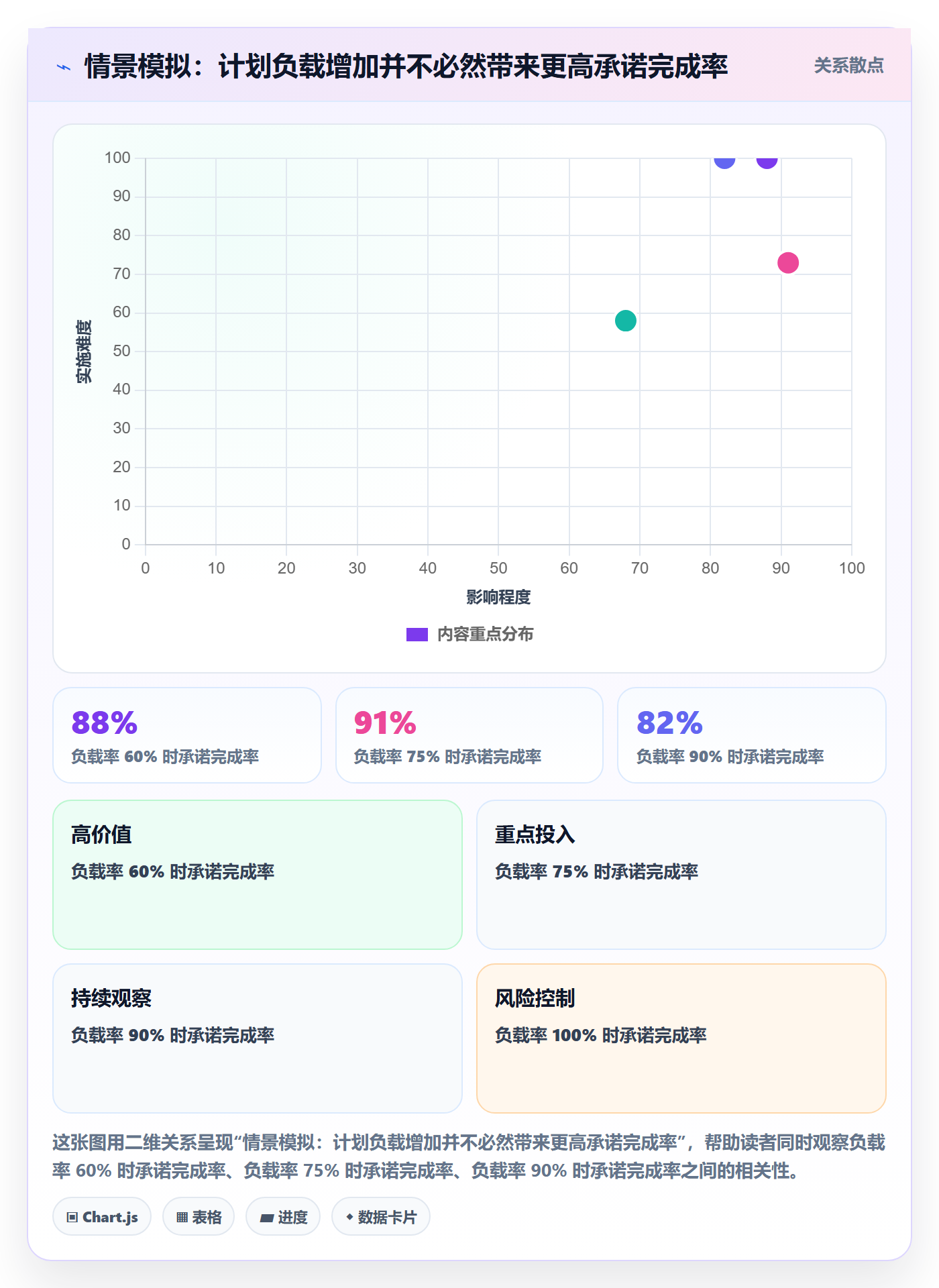939x1288 pixels.
Task: Click text 负载率 90% 时承诺完成率 under 82%
Action: coord(730,757)
